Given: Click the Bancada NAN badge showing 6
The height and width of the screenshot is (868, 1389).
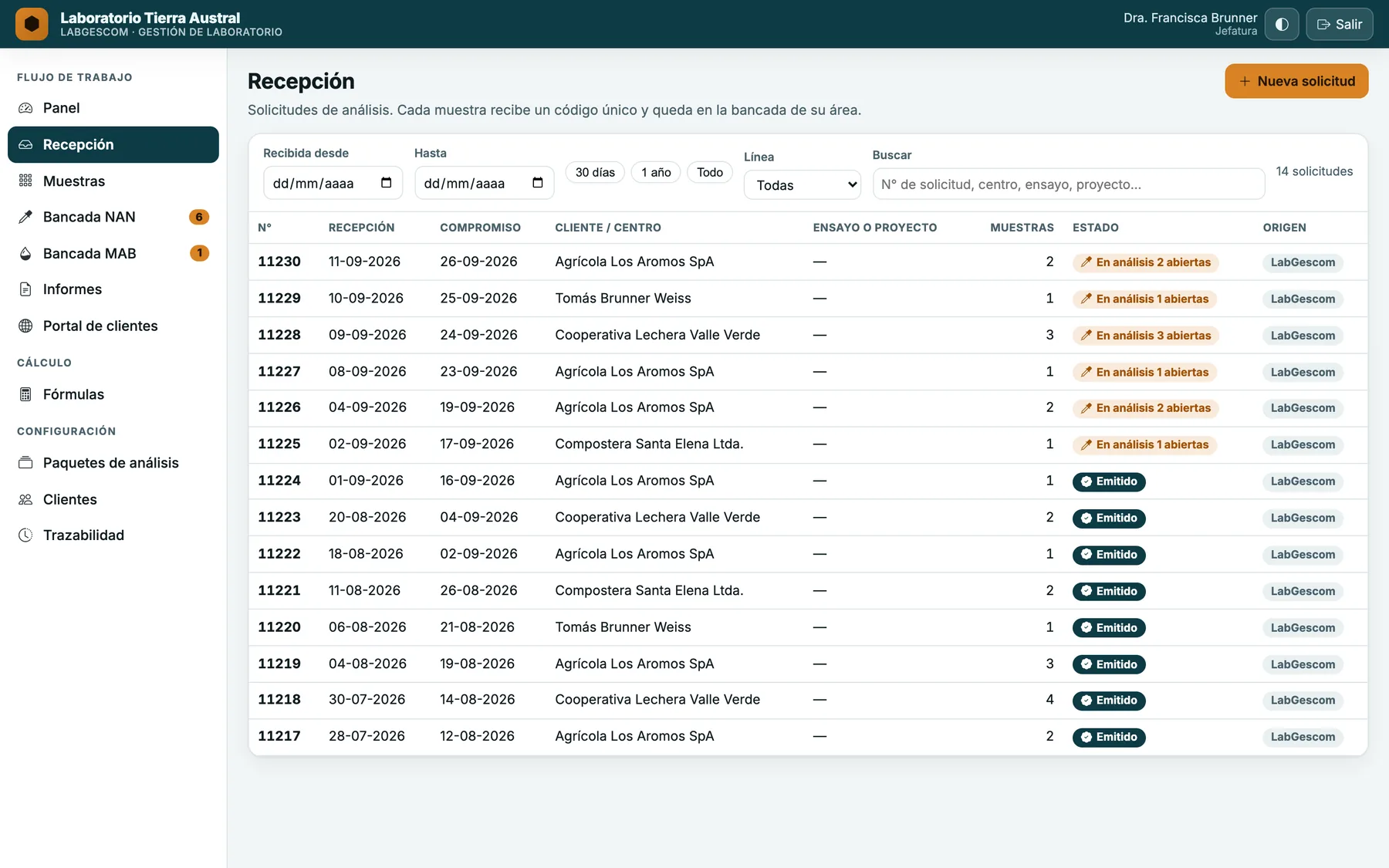Looking at the screenshot, I should 199,217.
